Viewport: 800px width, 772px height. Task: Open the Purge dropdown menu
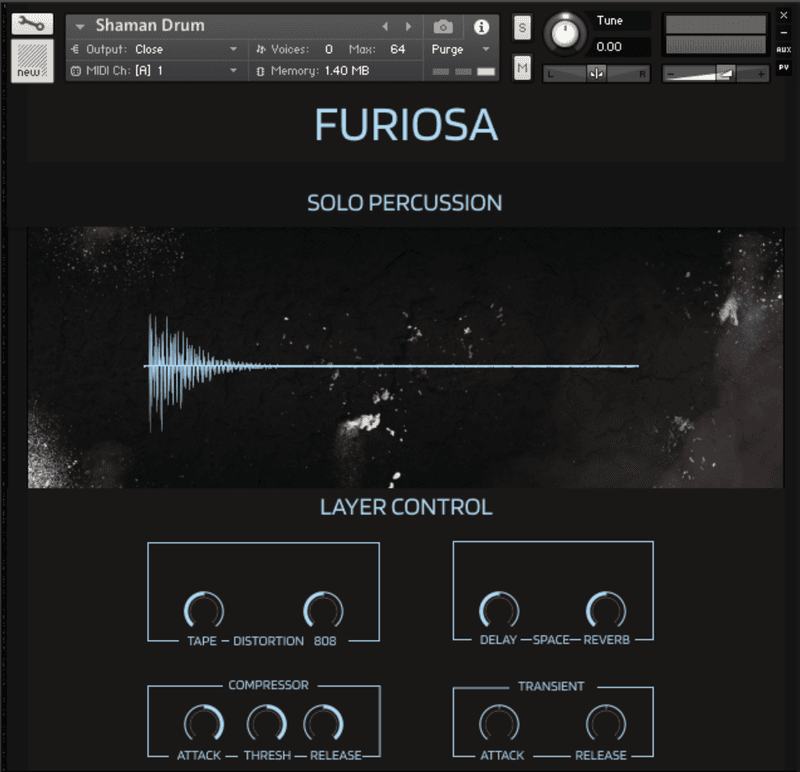[x=461, y=49]
